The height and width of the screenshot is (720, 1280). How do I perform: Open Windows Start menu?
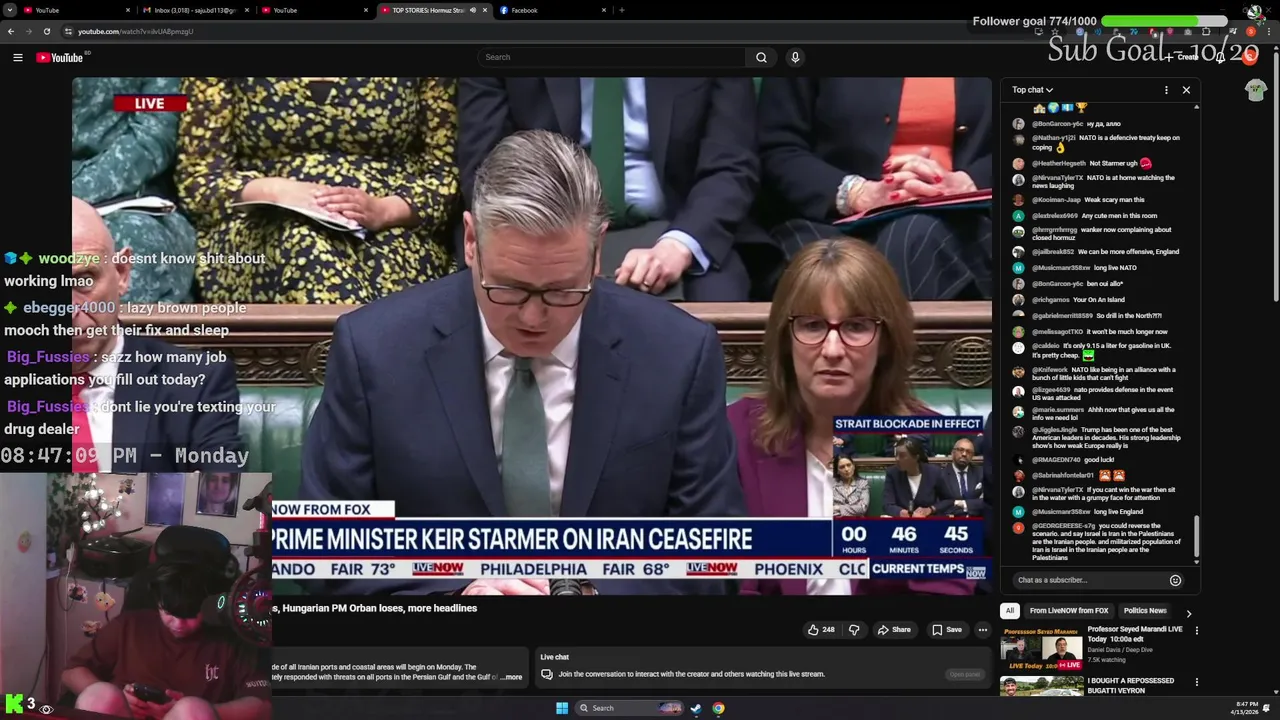tap(562, 708)
